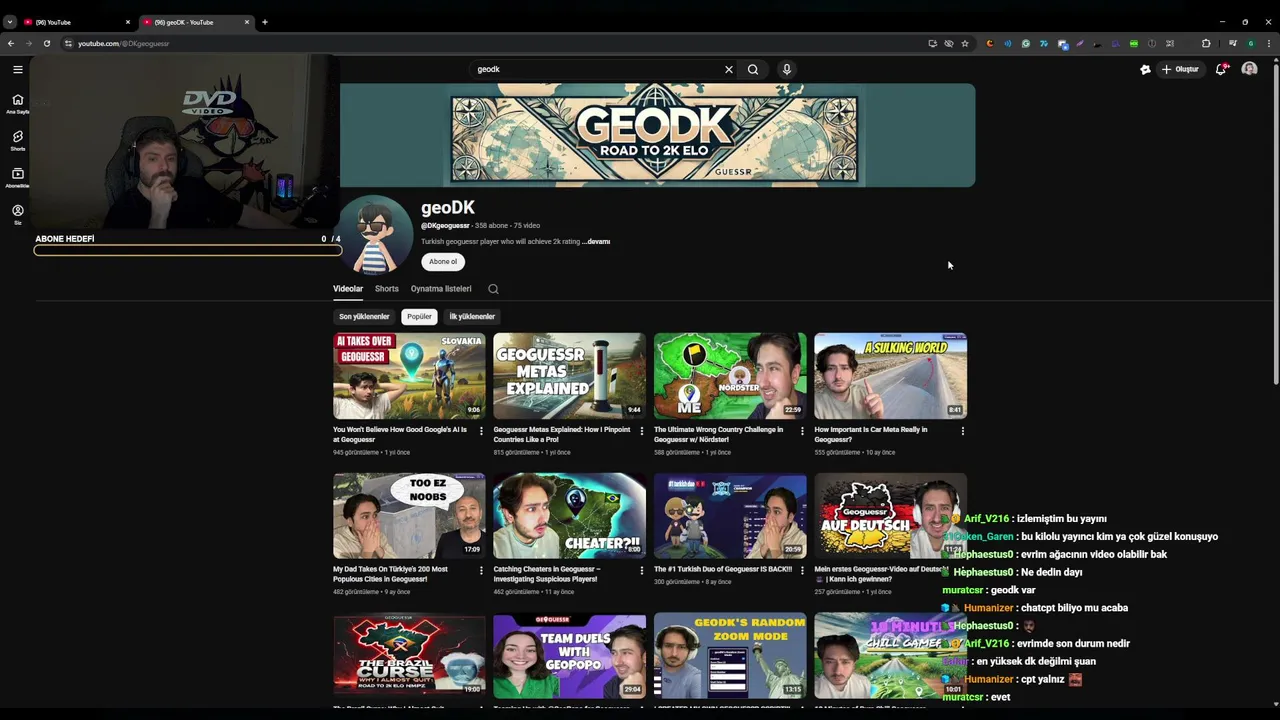This screenshot has width=1280, height=720.
Task: Click the magnifier search button
Action: [x=753, y=69]
